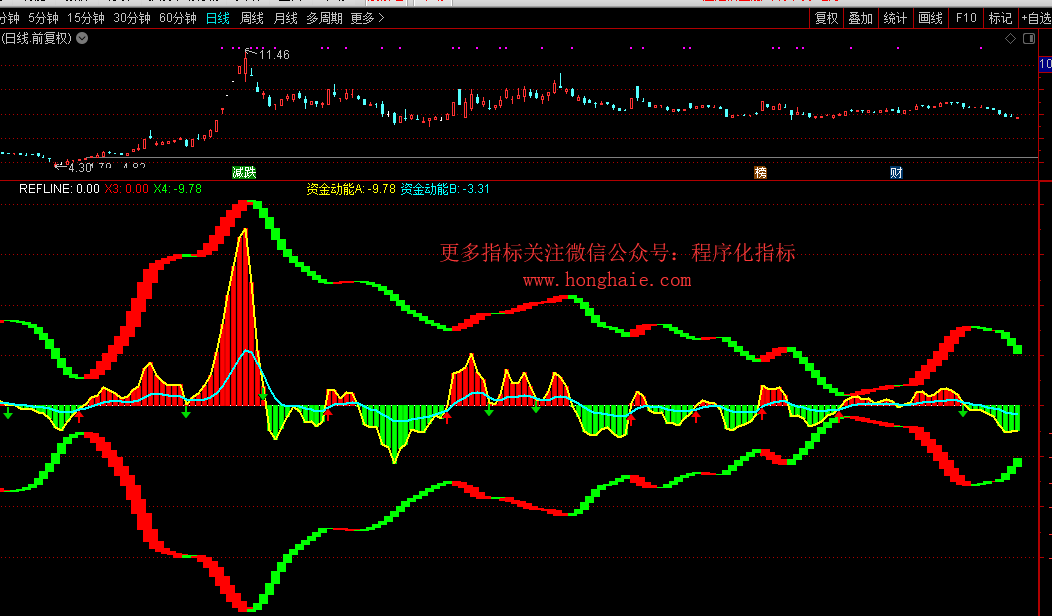Open the 多周期 multi-period view

[x=324, y=18]
